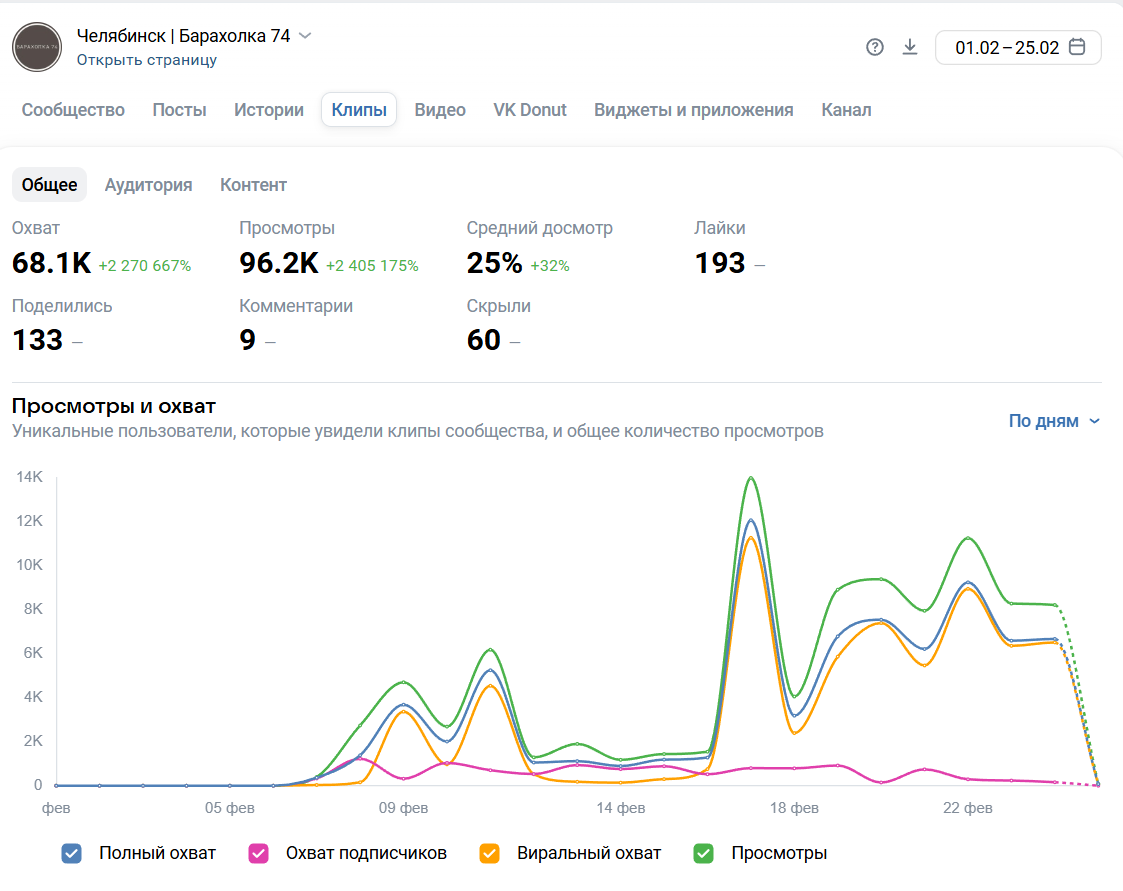Expand the community name dropdown chevron
The width and height of the screenshot is (1123, 891).
pos(305,36)
